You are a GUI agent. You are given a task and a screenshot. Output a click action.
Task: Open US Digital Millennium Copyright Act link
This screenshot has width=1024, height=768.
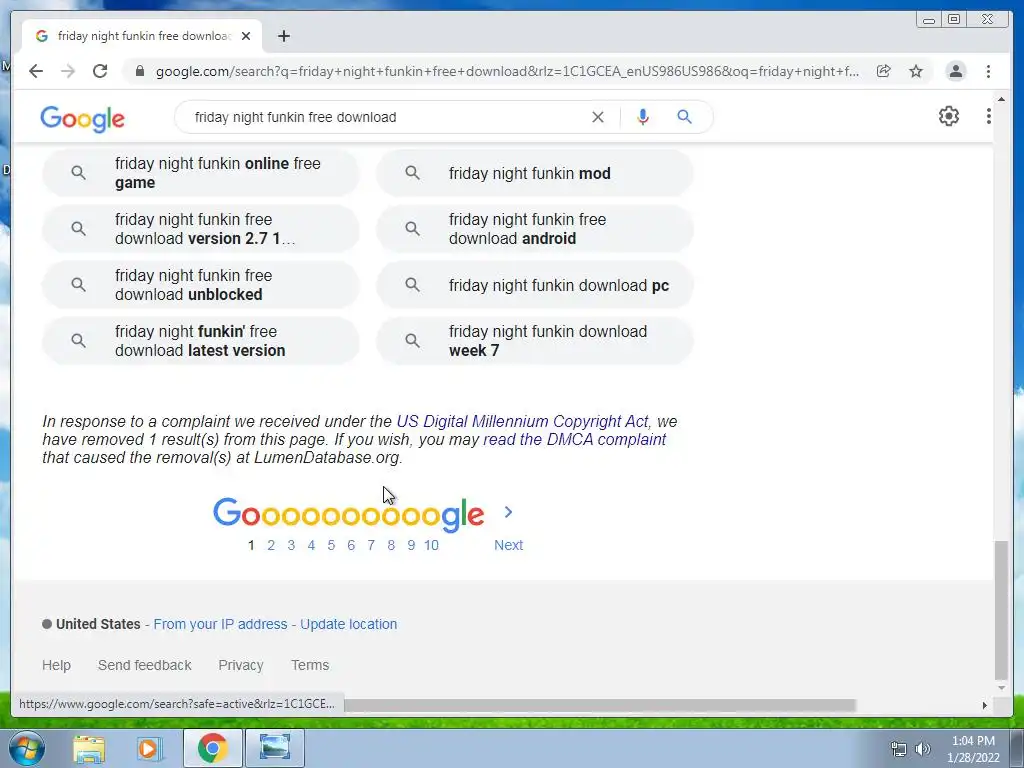coord(522,421)
